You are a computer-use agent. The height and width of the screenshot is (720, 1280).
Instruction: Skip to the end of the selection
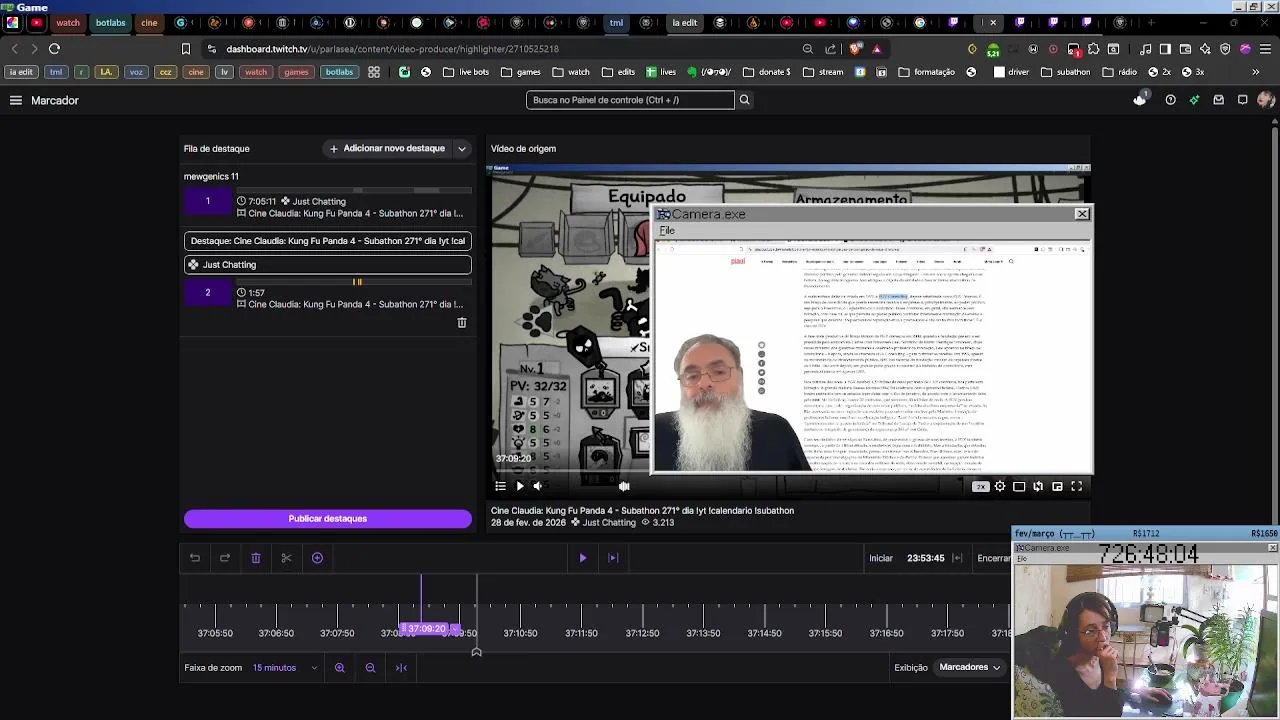coord(613,558)
